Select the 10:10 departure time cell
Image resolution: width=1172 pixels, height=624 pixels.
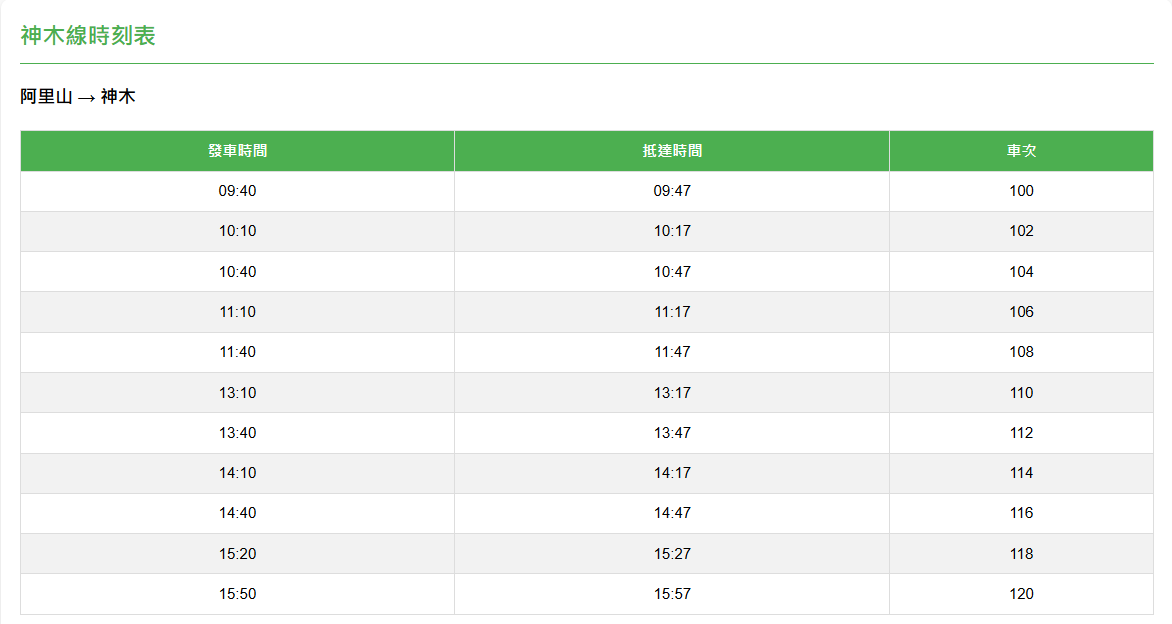click(x=237, y=231)
